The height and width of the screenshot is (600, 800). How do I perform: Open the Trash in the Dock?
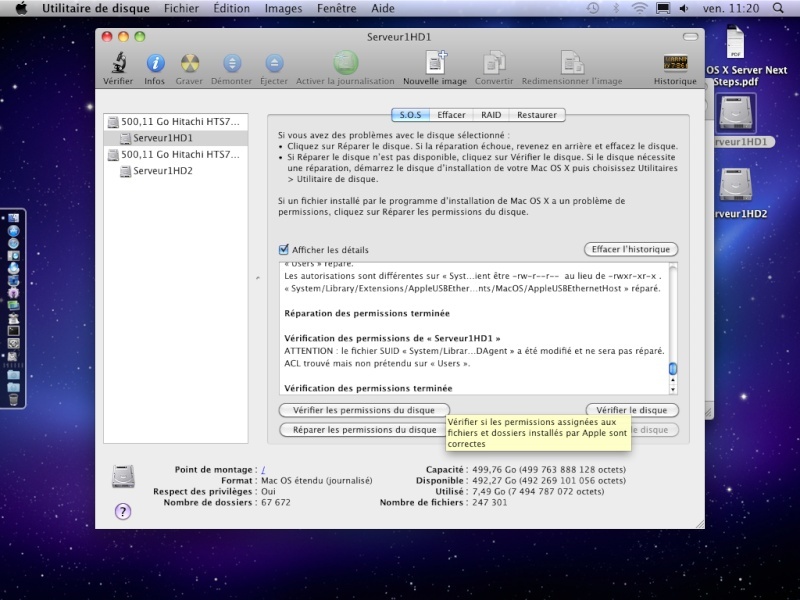(13, 399)
